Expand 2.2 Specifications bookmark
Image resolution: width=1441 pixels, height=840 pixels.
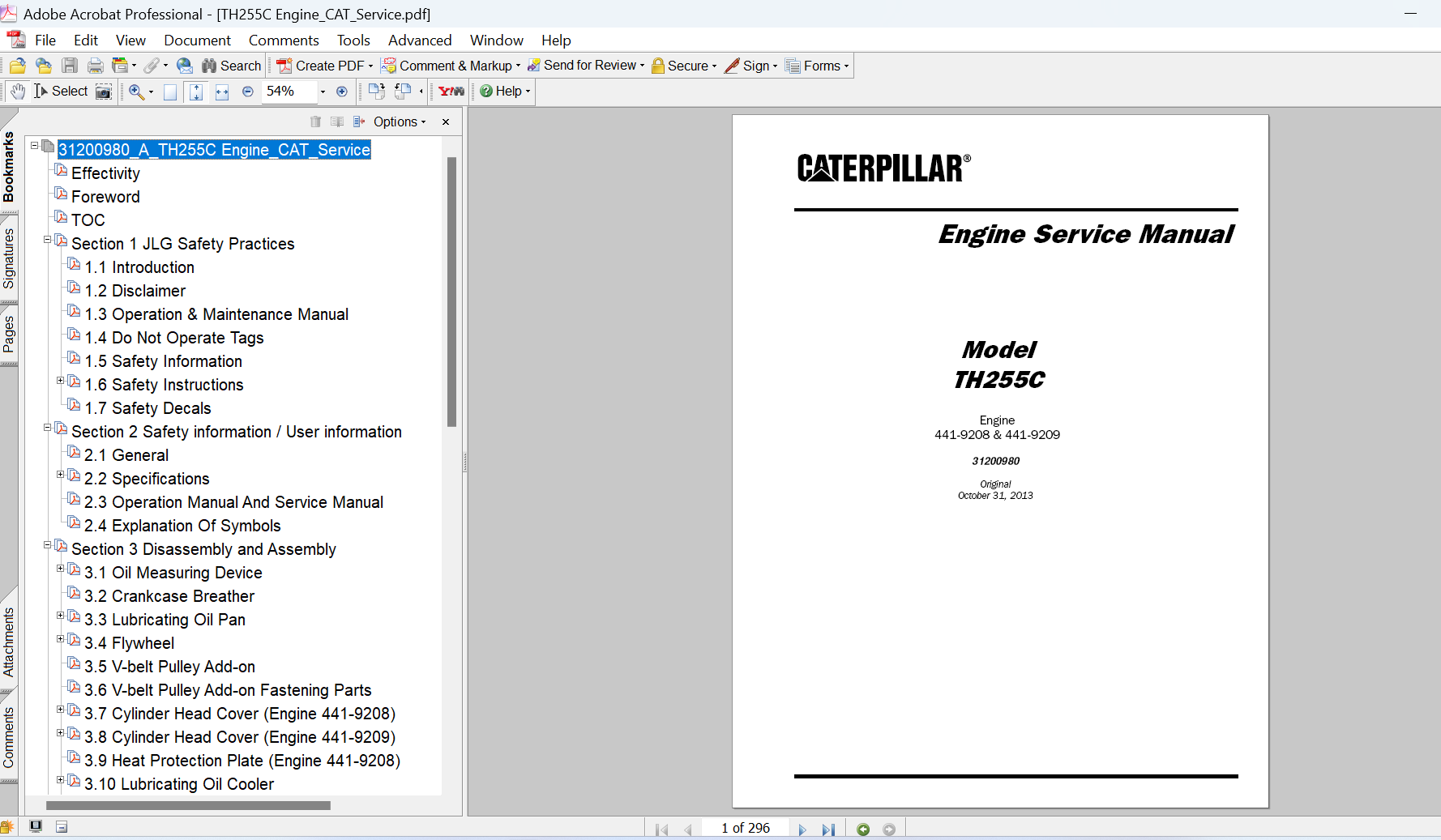60,475
